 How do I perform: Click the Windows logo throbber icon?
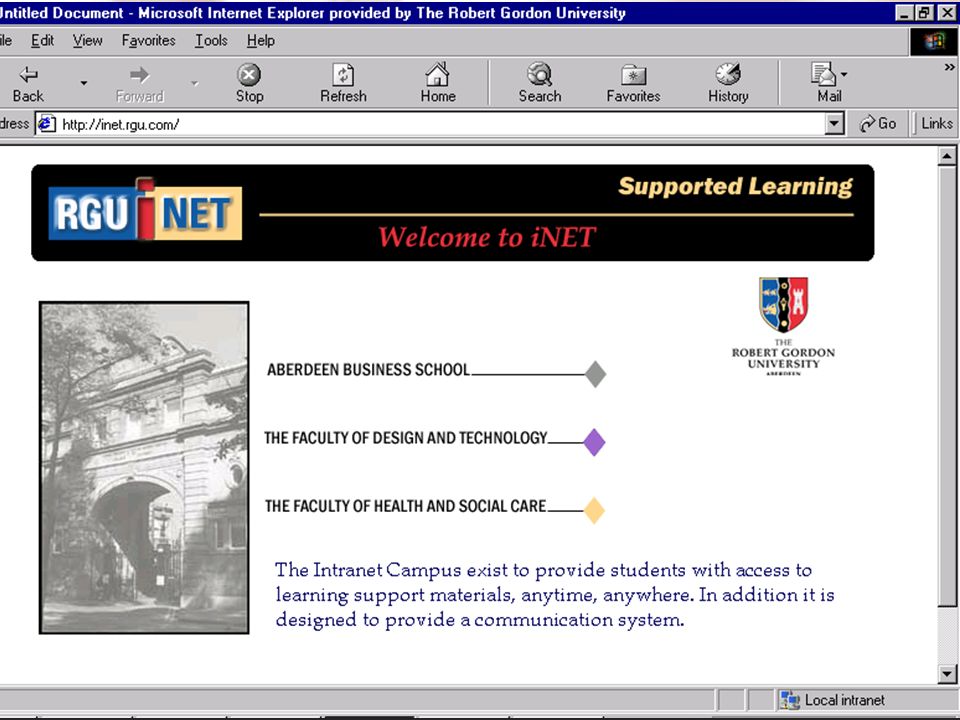pos(934,42)
